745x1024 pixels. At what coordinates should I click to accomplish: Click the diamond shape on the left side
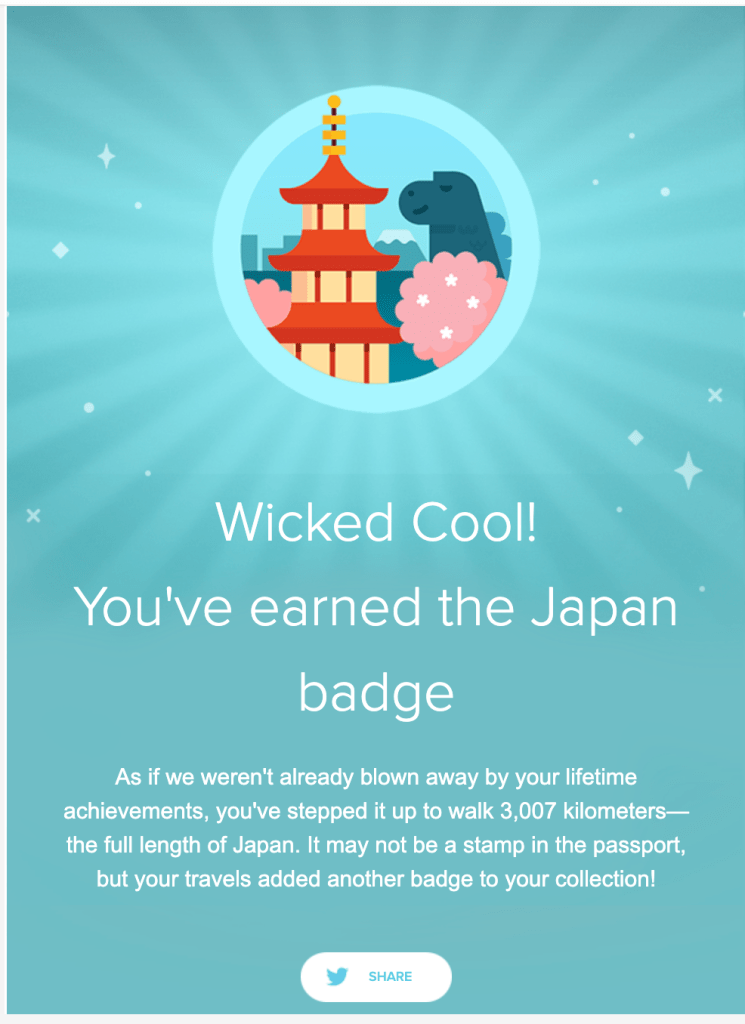(61, 250)
